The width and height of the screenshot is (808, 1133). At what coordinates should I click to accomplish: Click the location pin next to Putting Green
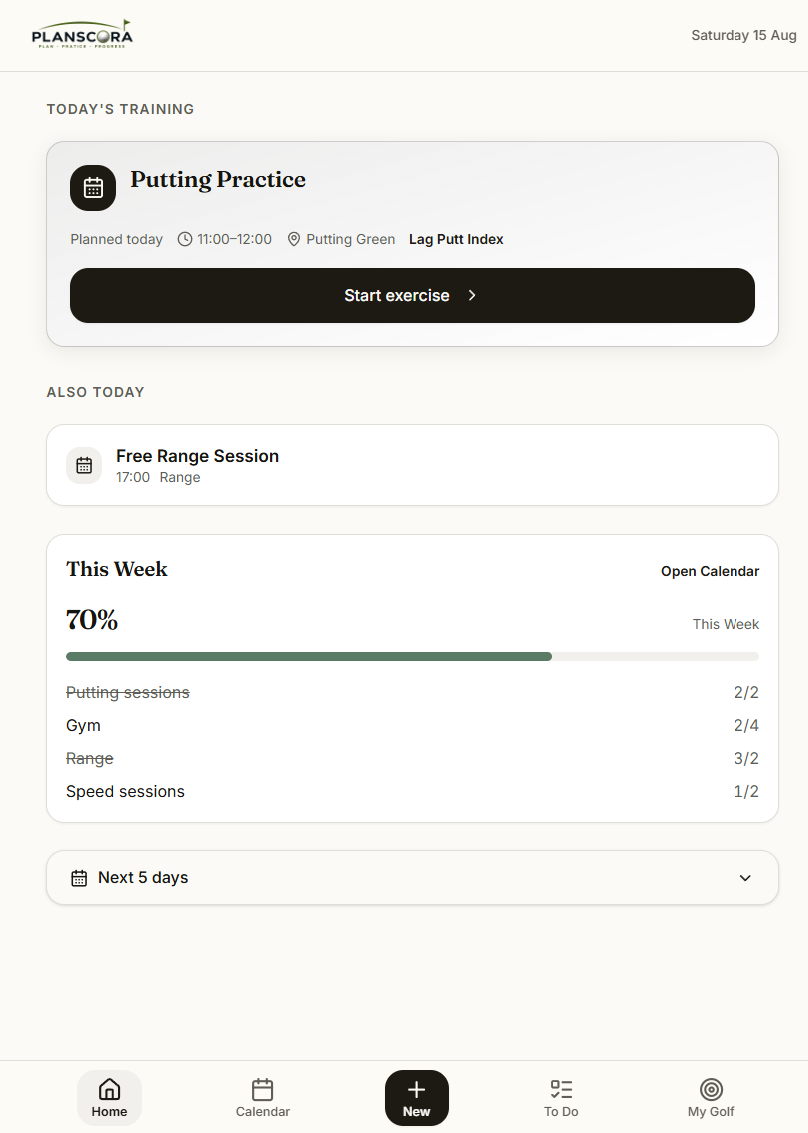click(293, 239)
